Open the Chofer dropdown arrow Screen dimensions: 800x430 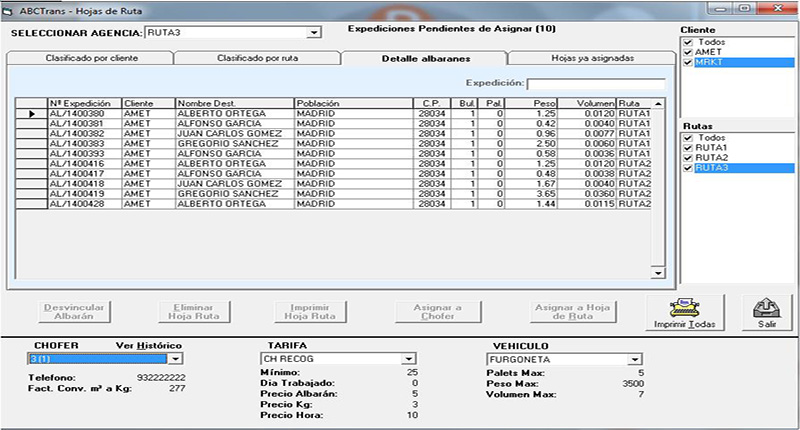tap(175, 359)
